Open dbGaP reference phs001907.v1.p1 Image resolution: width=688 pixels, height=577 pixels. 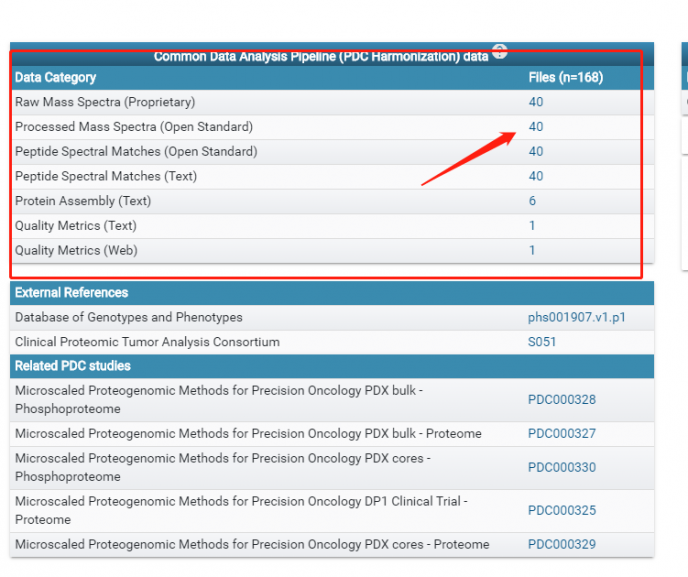coord(576,318)
